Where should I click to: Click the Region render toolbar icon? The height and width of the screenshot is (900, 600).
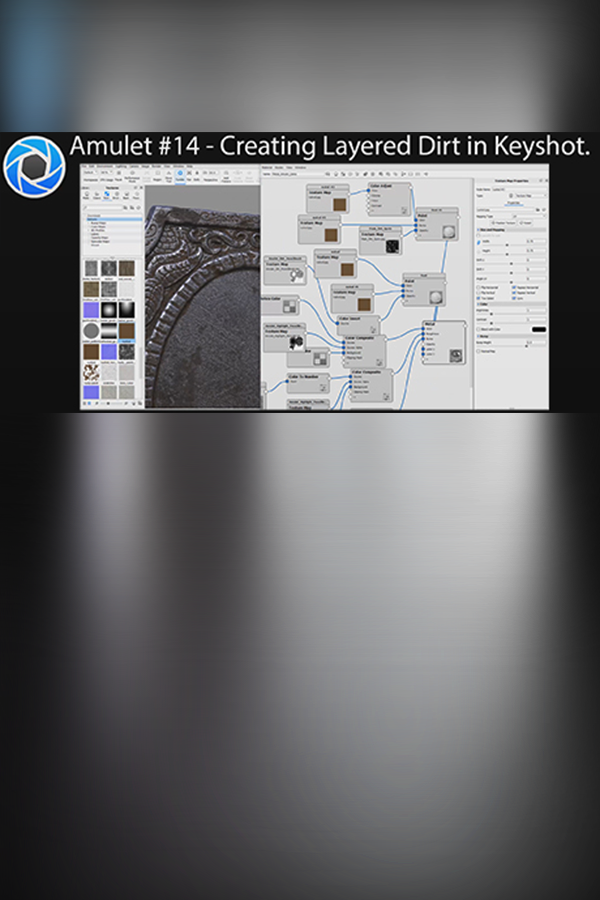tap(157, 176)
